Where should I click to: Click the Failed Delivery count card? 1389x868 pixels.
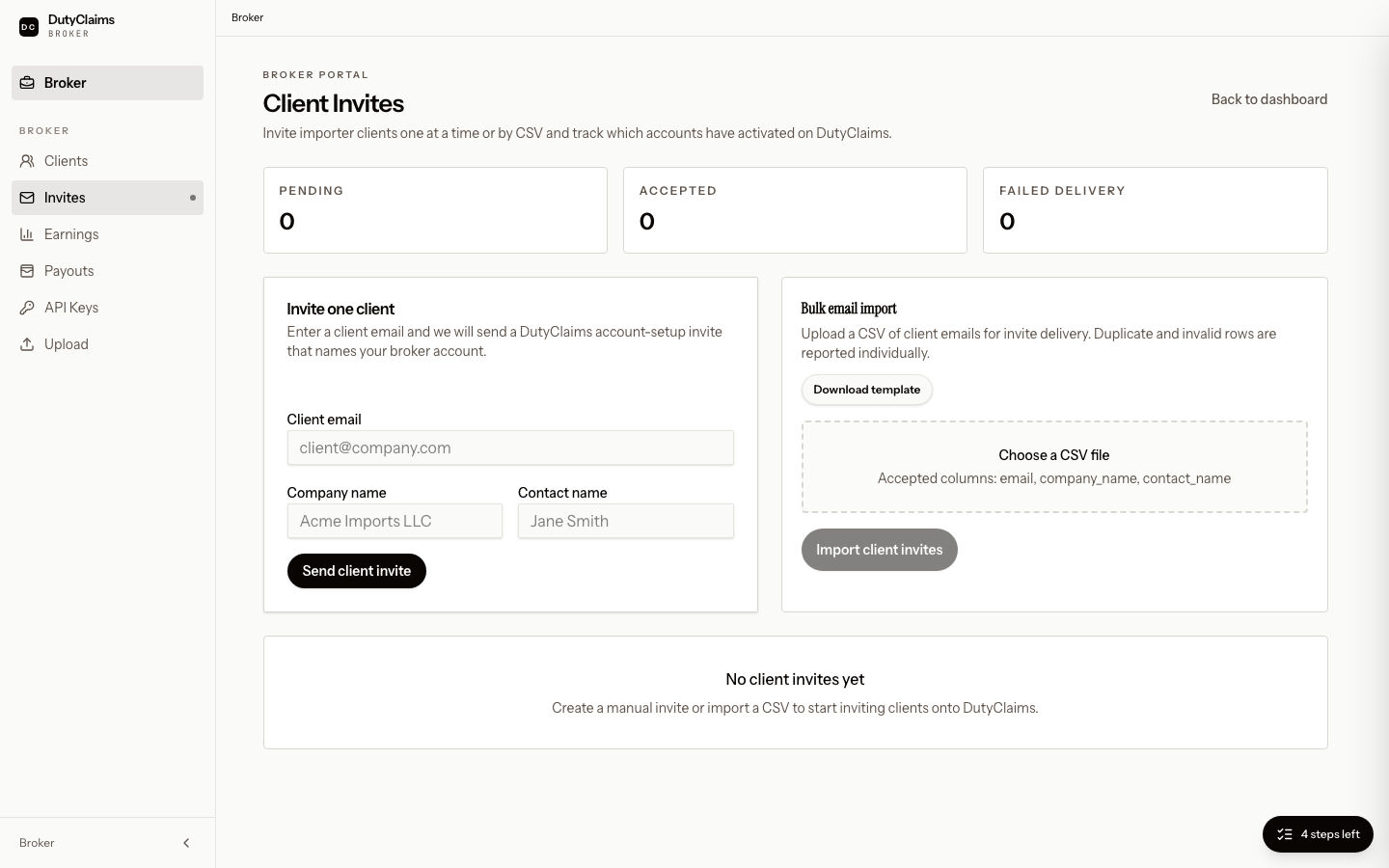coord(1156,210)
